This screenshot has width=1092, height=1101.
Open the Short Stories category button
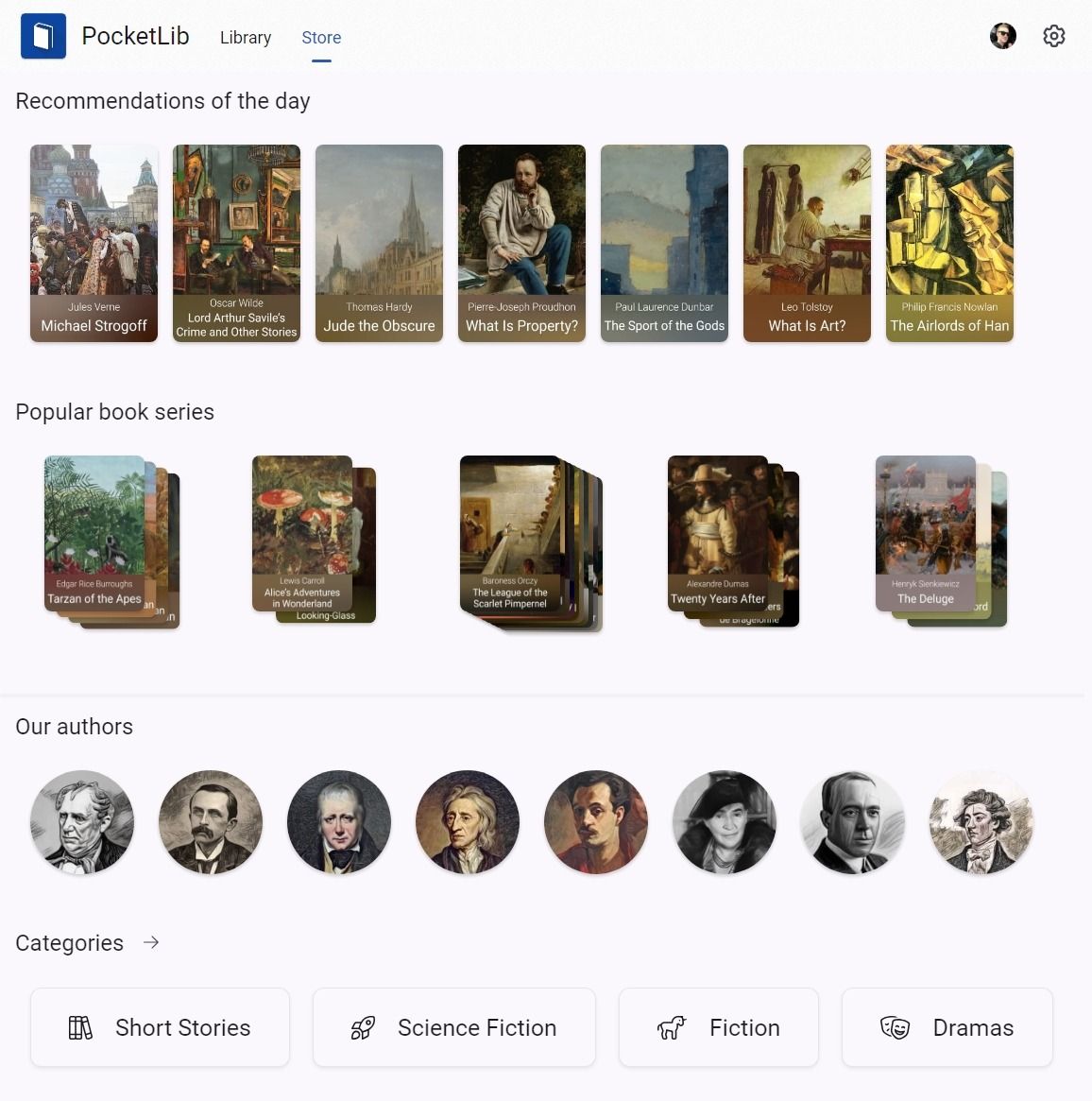click(160, 1027)
